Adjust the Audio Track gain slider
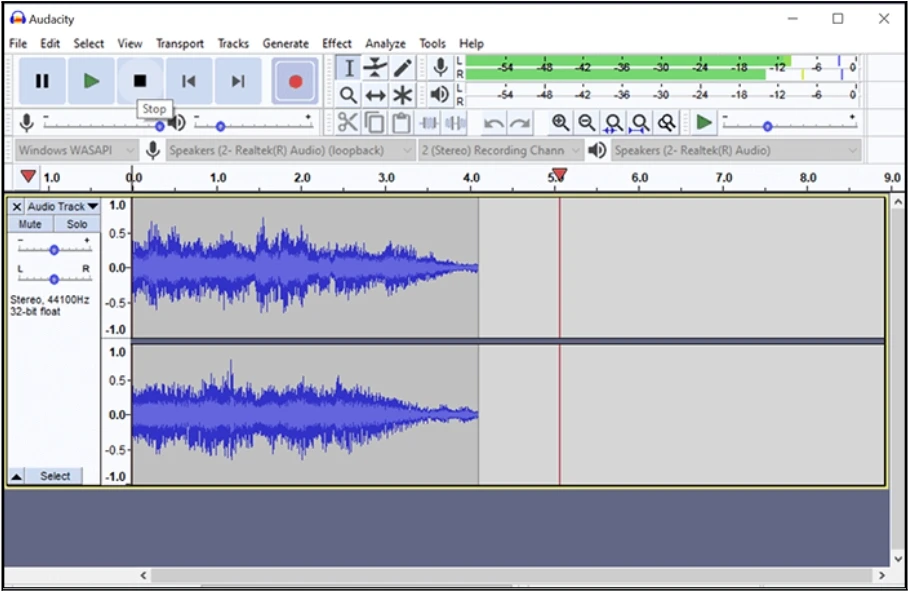Image resolution: width=908 pixels, height=591 pixels. coord(54,249)
